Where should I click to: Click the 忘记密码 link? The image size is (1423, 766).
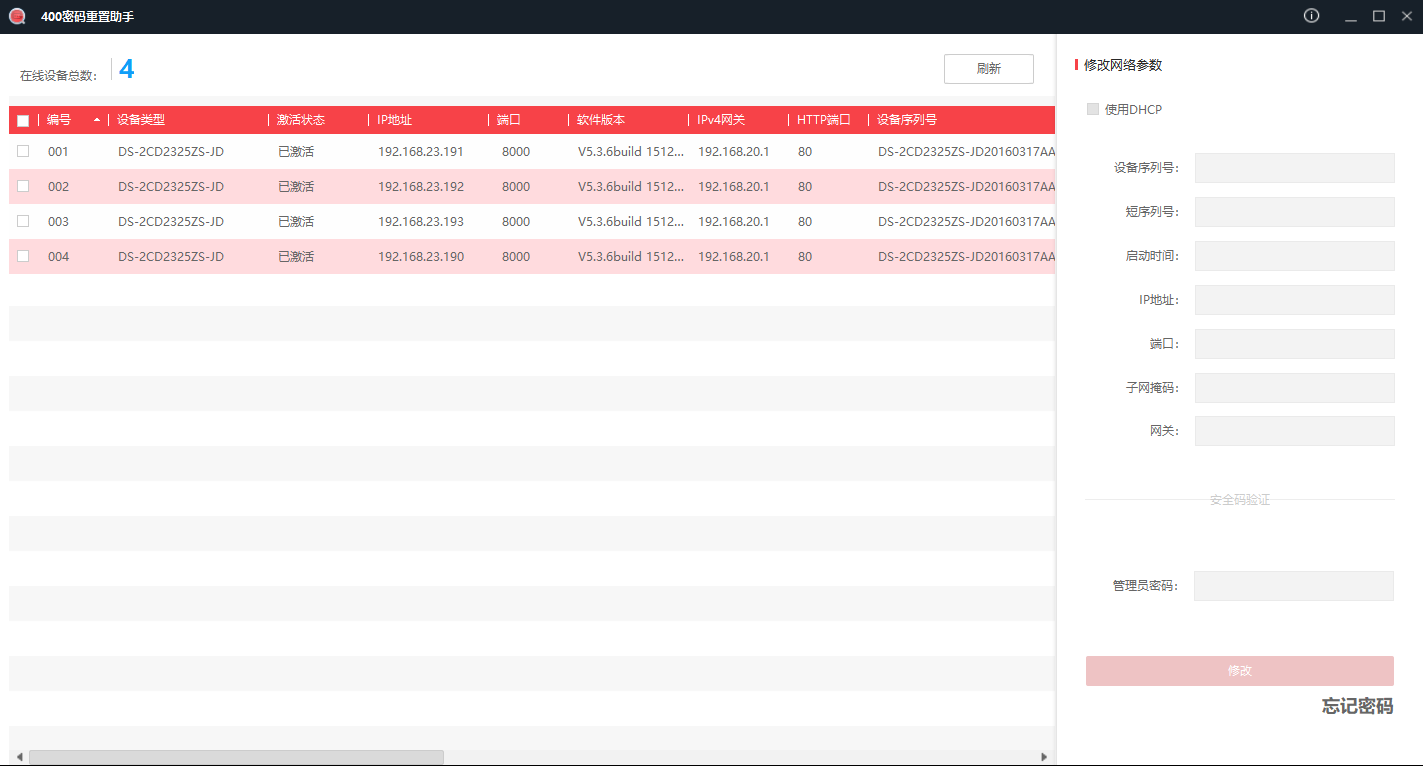coord(1357,706)
